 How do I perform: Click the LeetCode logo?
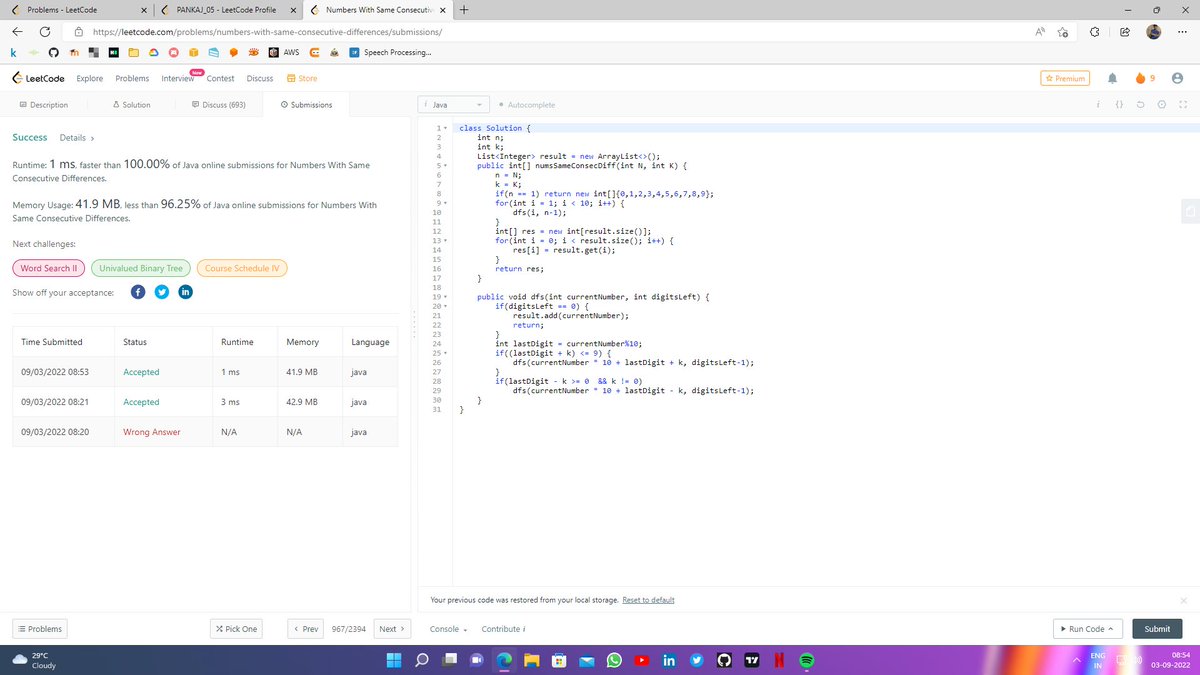pos(39,78)
